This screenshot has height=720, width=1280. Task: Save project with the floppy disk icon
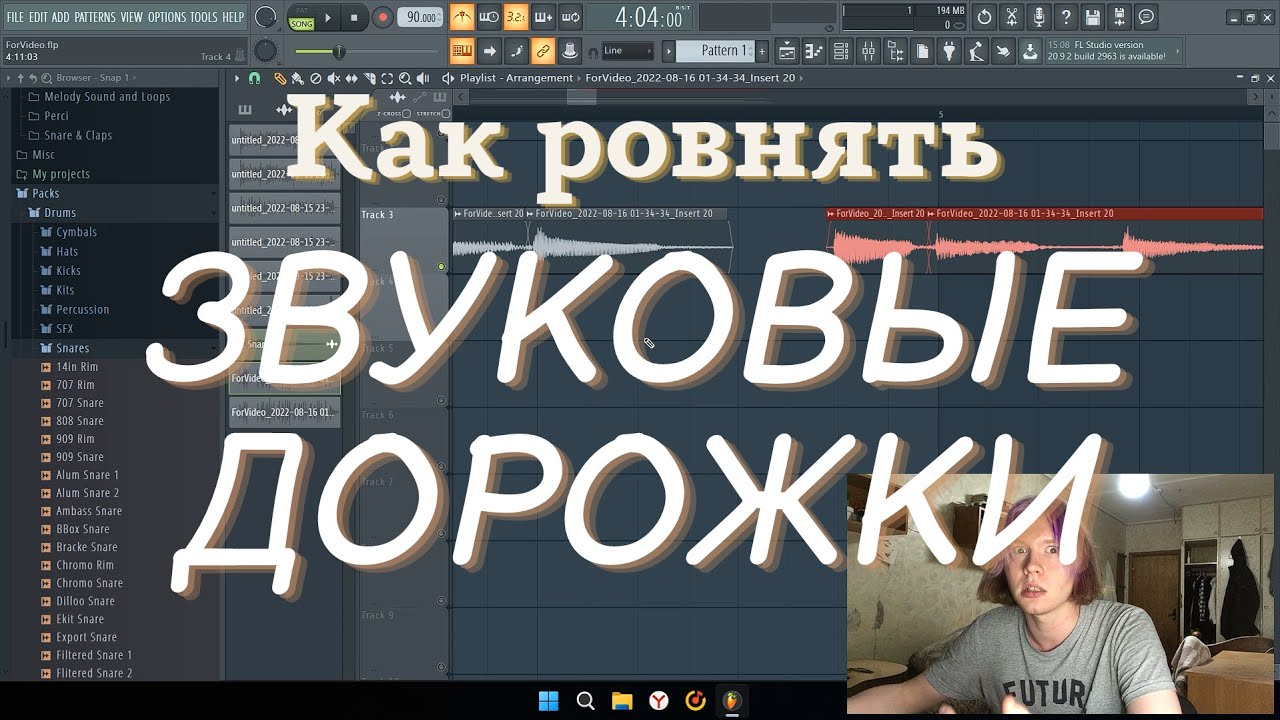(1093, 17)
